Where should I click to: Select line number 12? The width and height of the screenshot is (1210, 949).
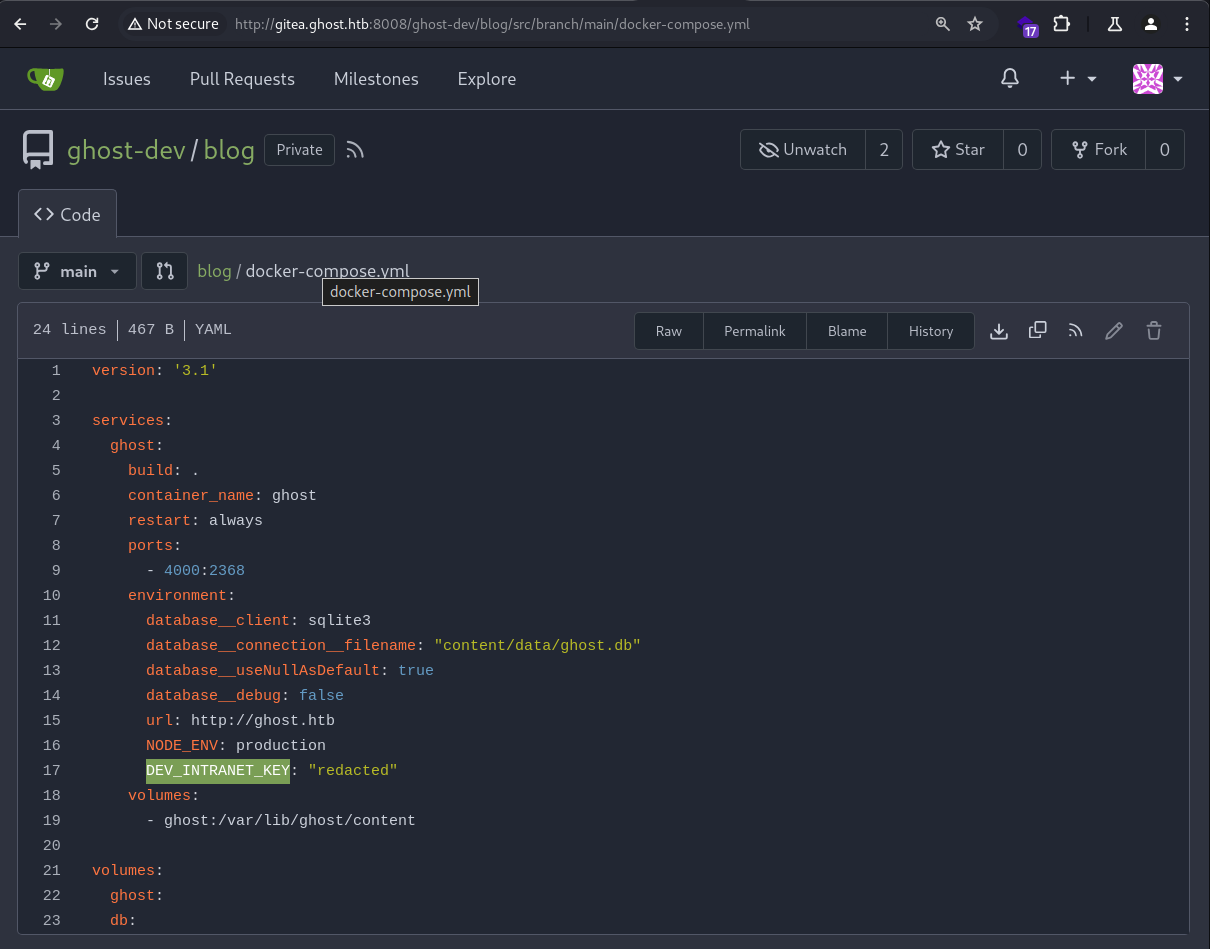(52, 645)
